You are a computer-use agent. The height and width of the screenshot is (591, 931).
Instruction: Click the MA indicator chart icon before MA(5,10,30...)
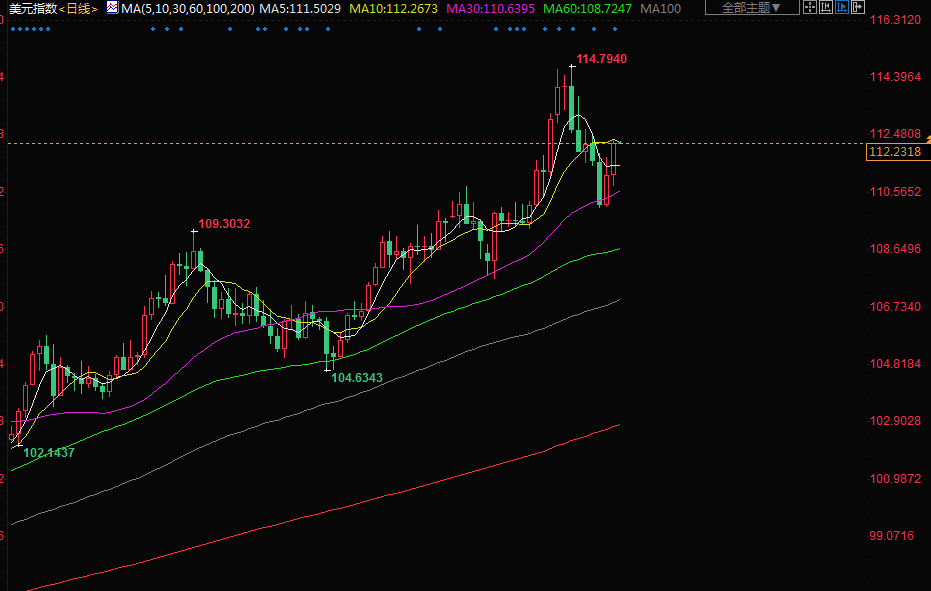[110, 8]
